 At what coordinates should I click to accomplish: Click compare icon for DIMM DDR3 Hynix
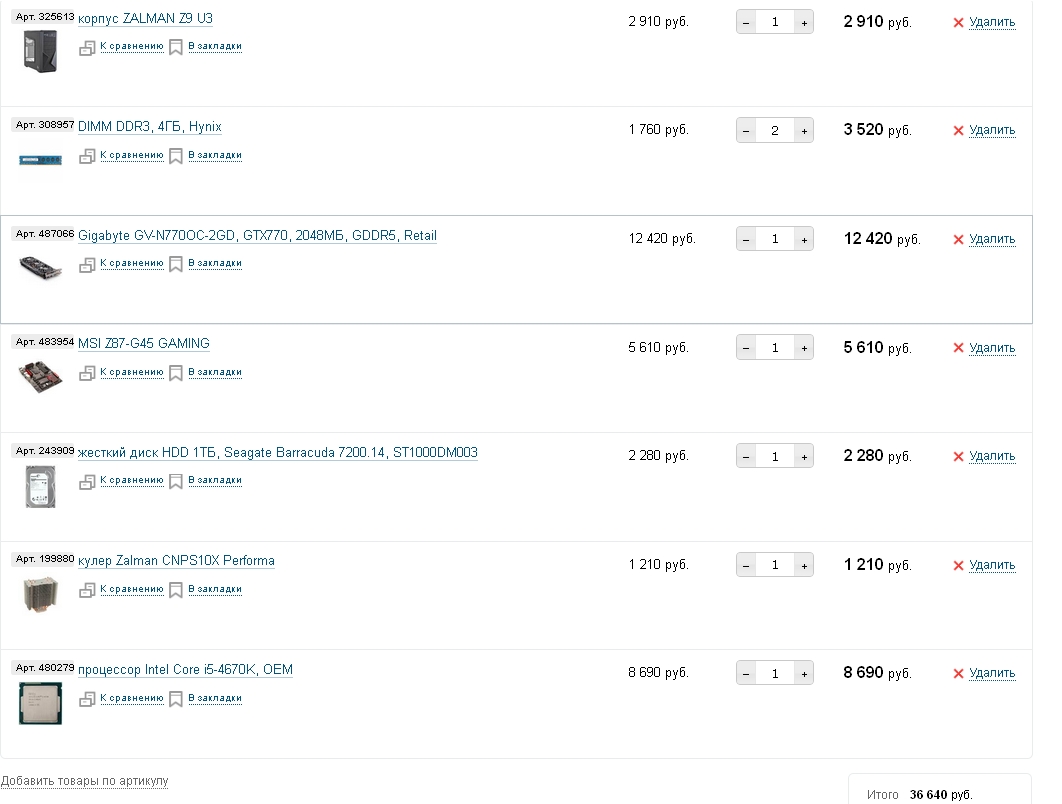88,155
